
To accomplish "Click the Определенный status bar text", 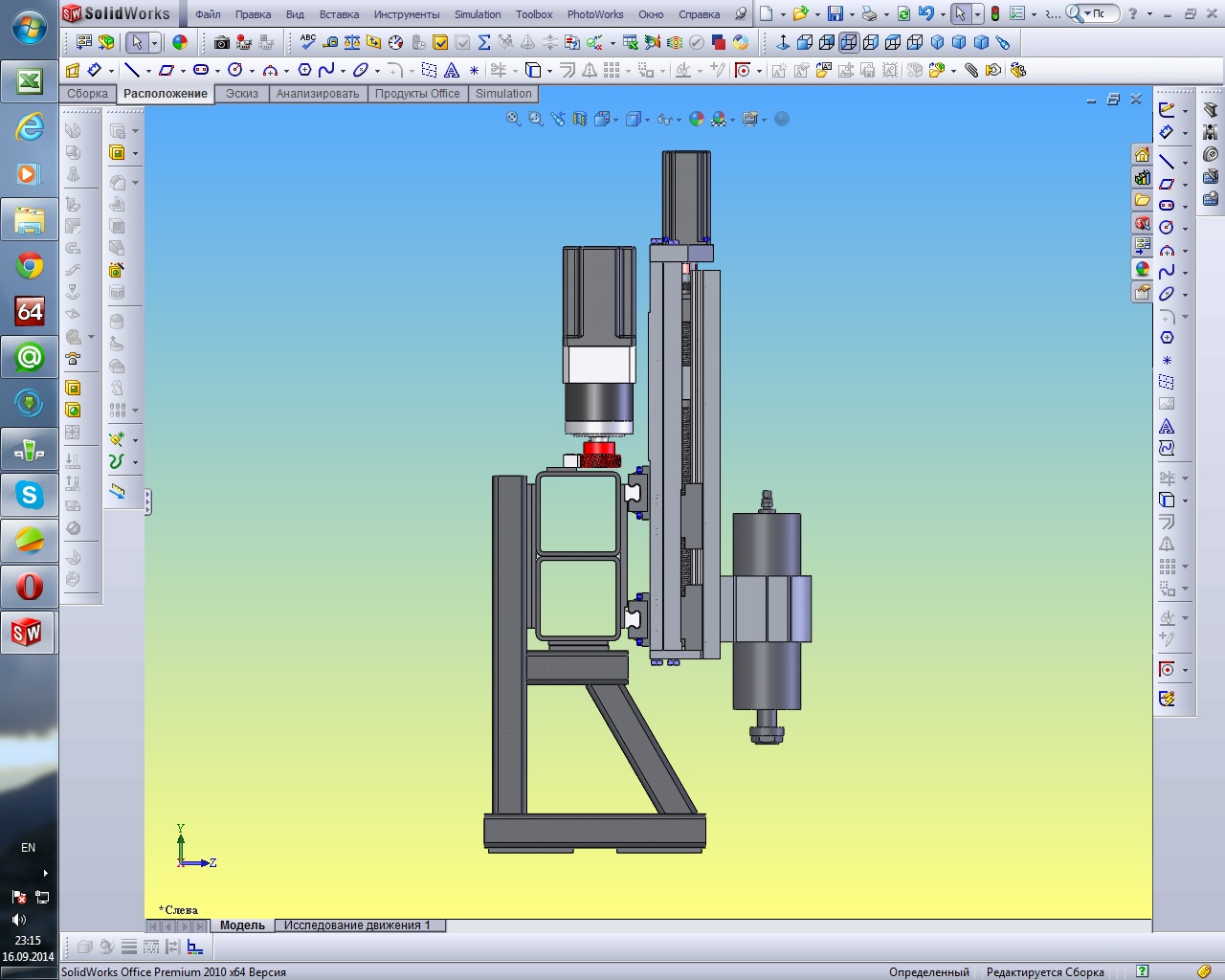I will click(x=929, y=971).
